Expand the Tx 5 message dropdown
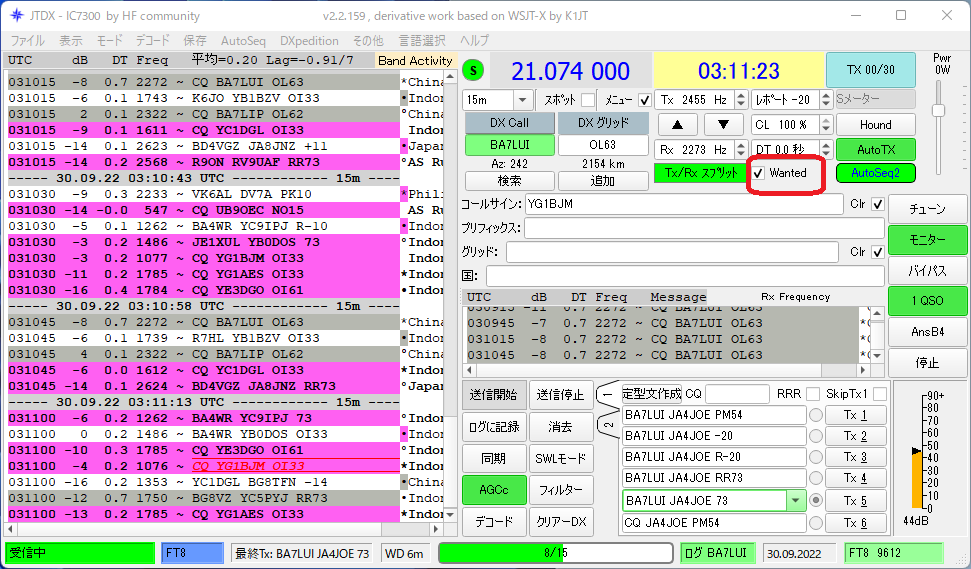Screen dimensions: 971x569 (796, 500)
